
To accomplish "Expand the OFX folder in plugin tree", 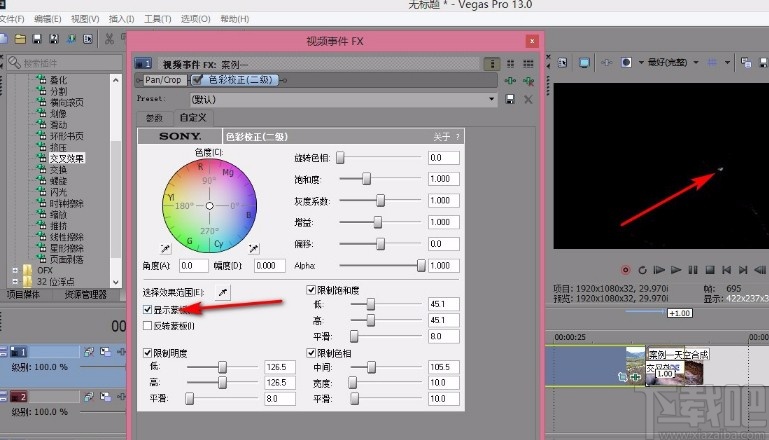I will tap(15, 268).
